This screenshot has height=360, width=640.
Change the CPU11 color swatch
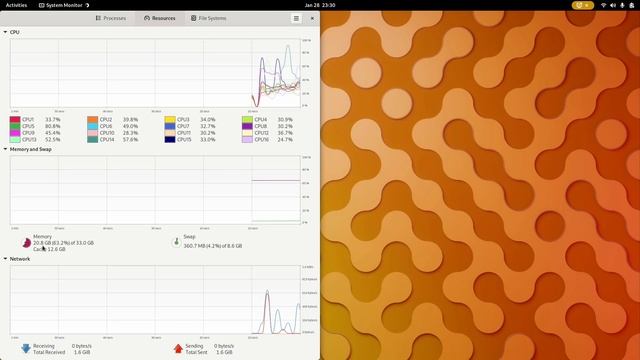pyautogui.click(x=170, y=133)
